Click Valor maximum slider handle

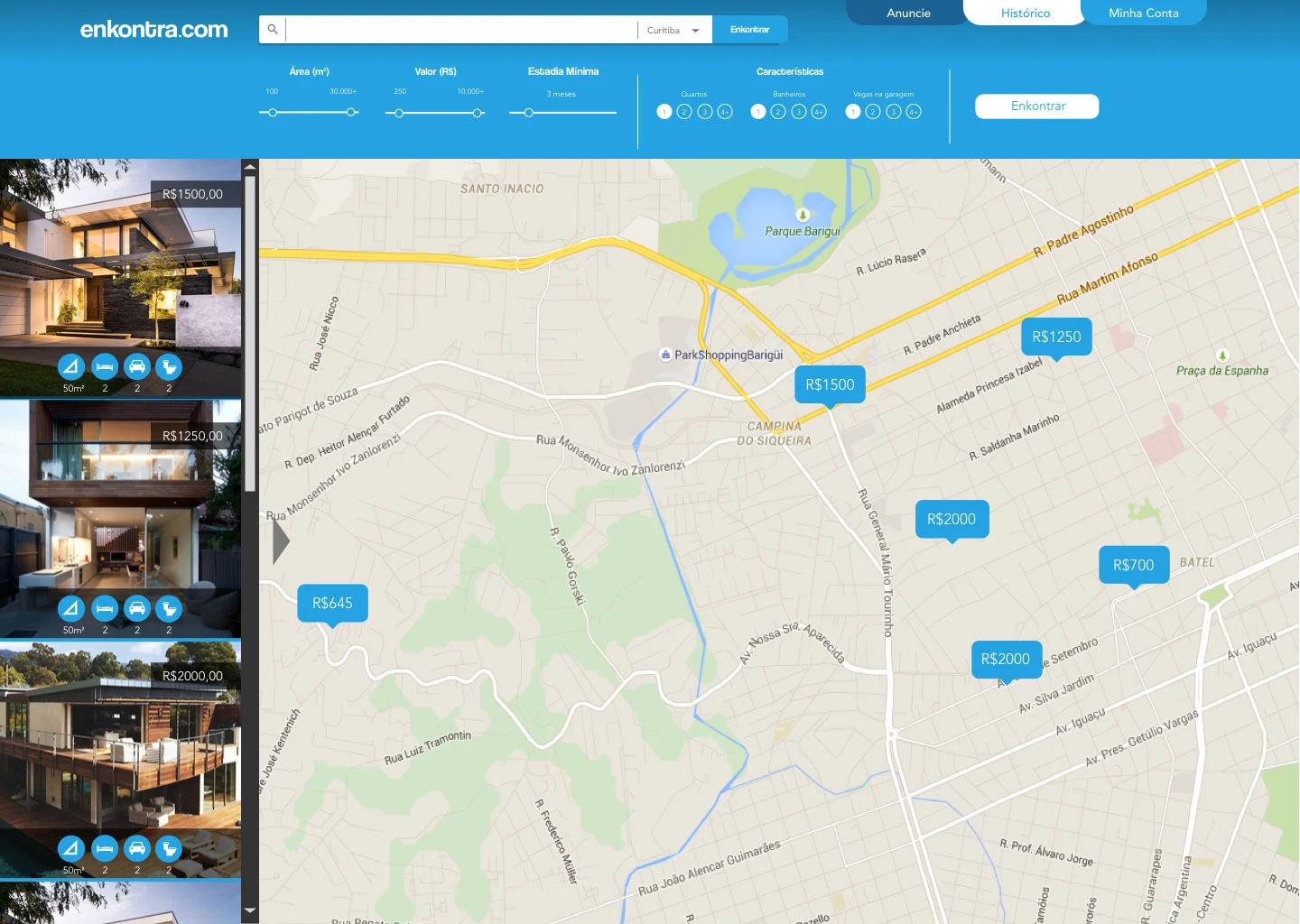tap(477, 113)
